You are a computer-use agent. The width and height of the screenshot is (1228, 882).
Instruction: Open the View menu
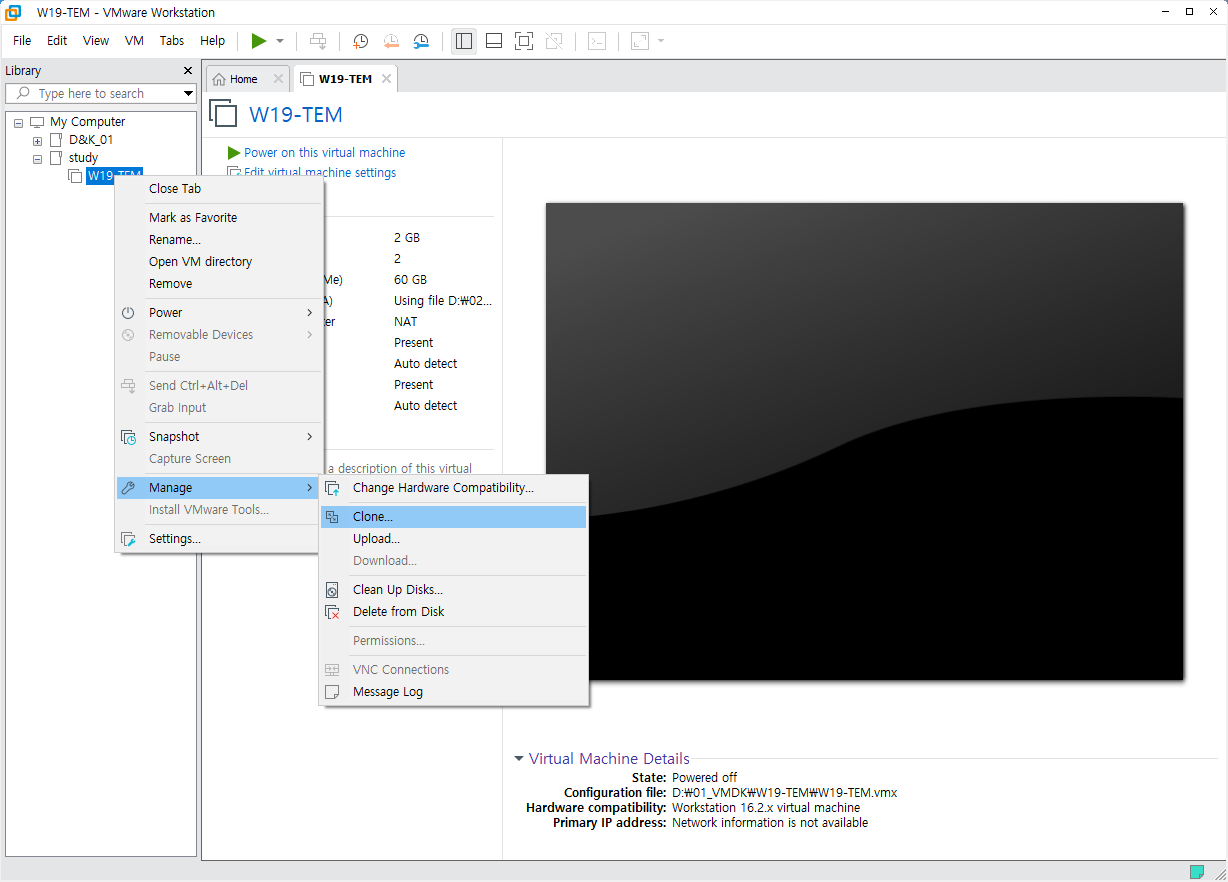96,41
